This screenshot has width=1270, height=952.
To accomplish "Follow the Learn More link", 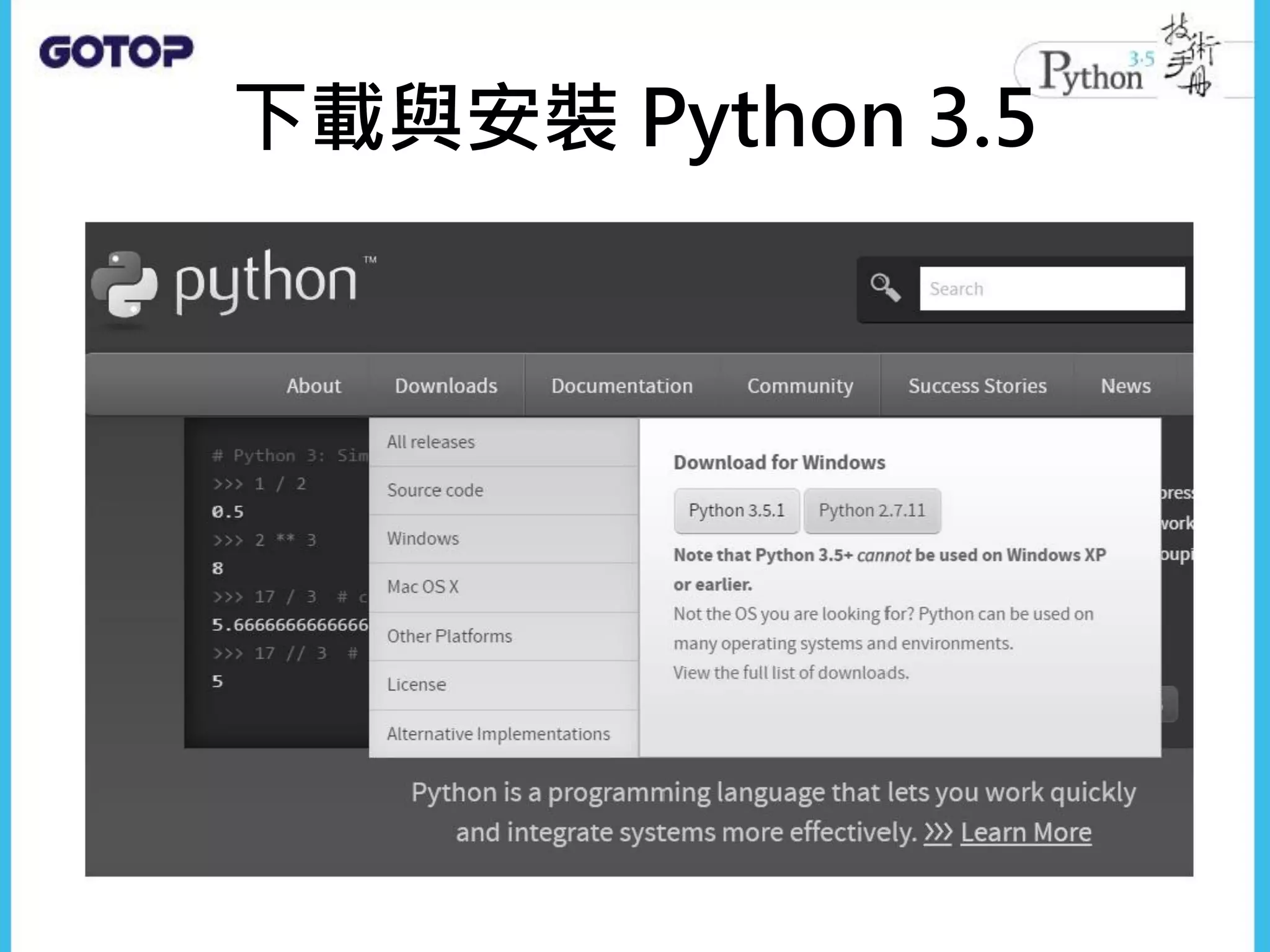I will click(1026, 832).
